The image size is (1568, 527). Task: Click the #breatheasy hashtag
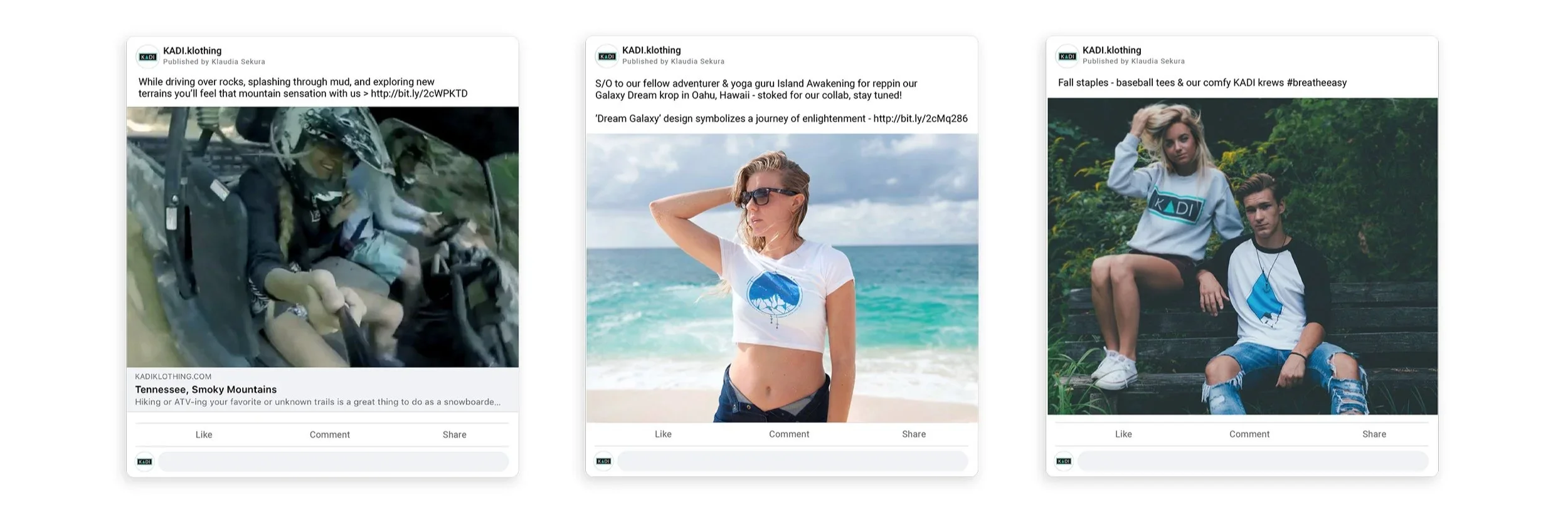(x=1316, y=83)
